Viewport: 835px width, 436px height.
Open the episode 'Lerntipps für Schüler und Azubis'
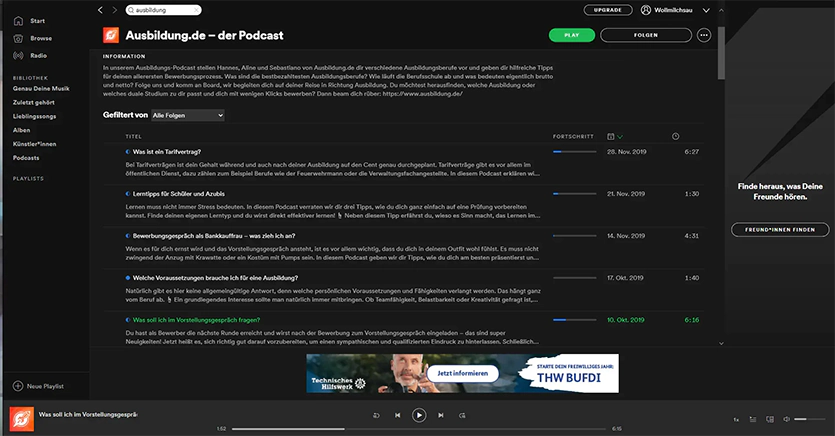(178, 194)
